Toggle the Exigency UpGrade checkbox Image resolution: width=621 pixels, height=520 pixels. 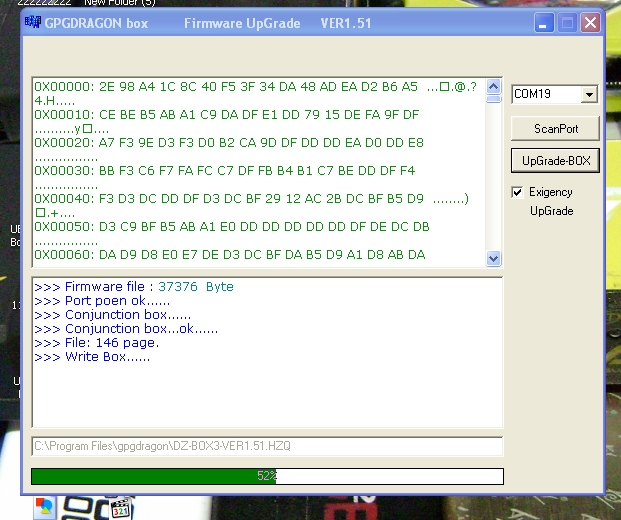tap(517, 192)
